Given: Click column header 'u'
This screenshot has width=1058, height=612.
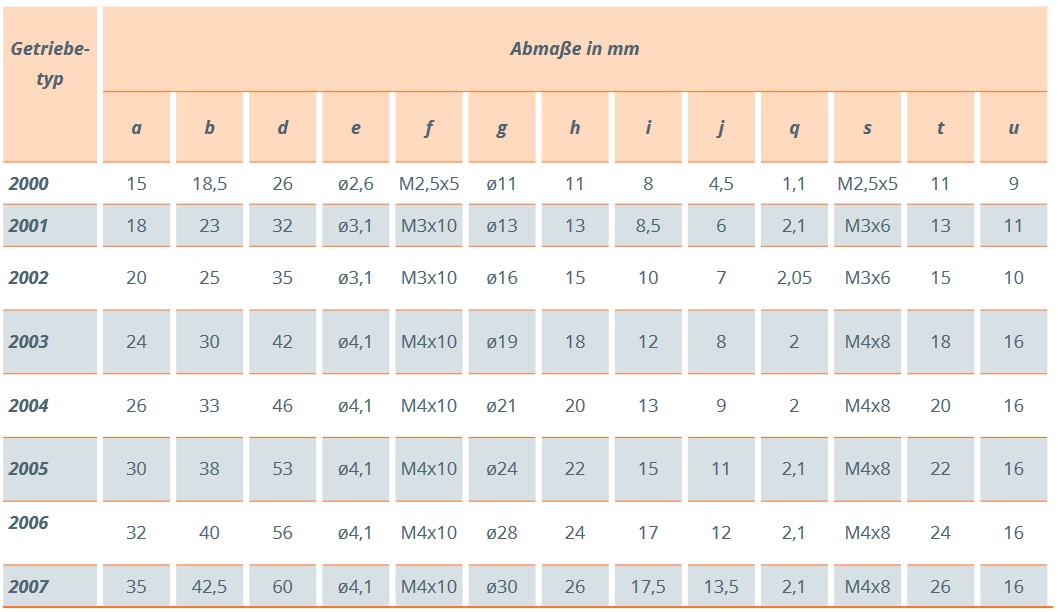Looking at the screenshot, I should click(1013, 127).
